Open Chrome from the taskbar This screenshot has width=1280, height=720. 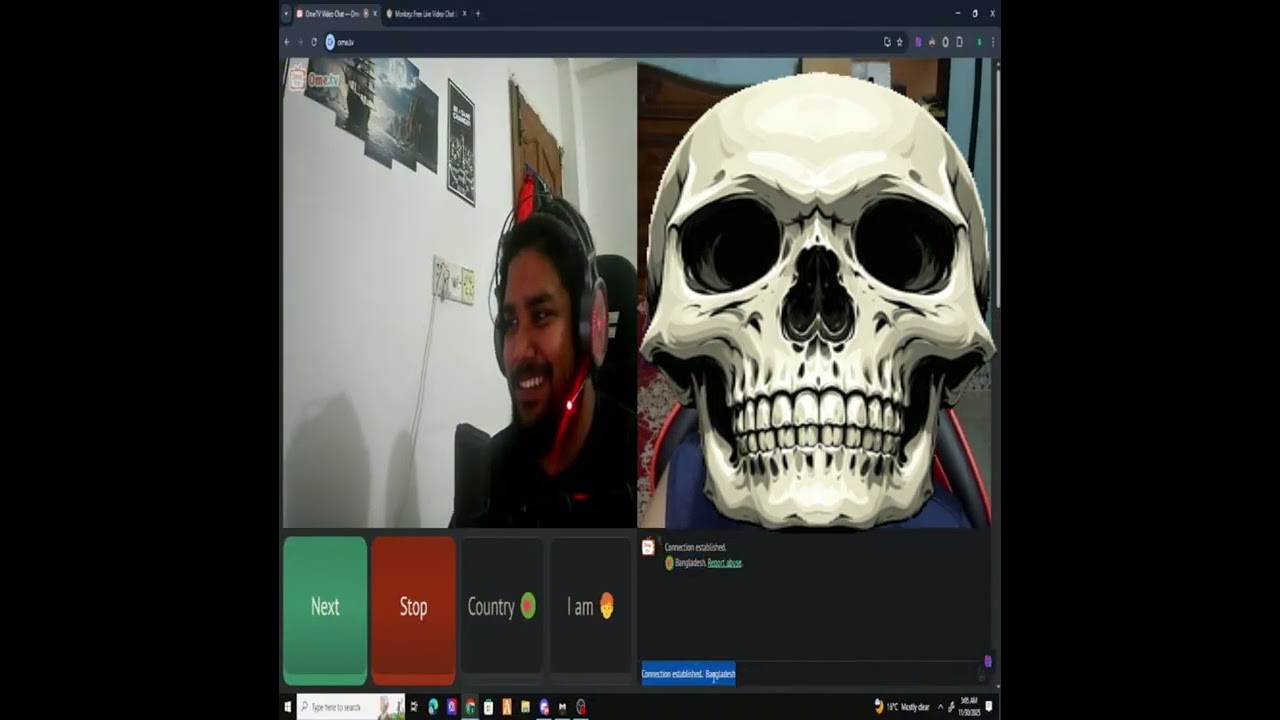[x=470, y=707]
